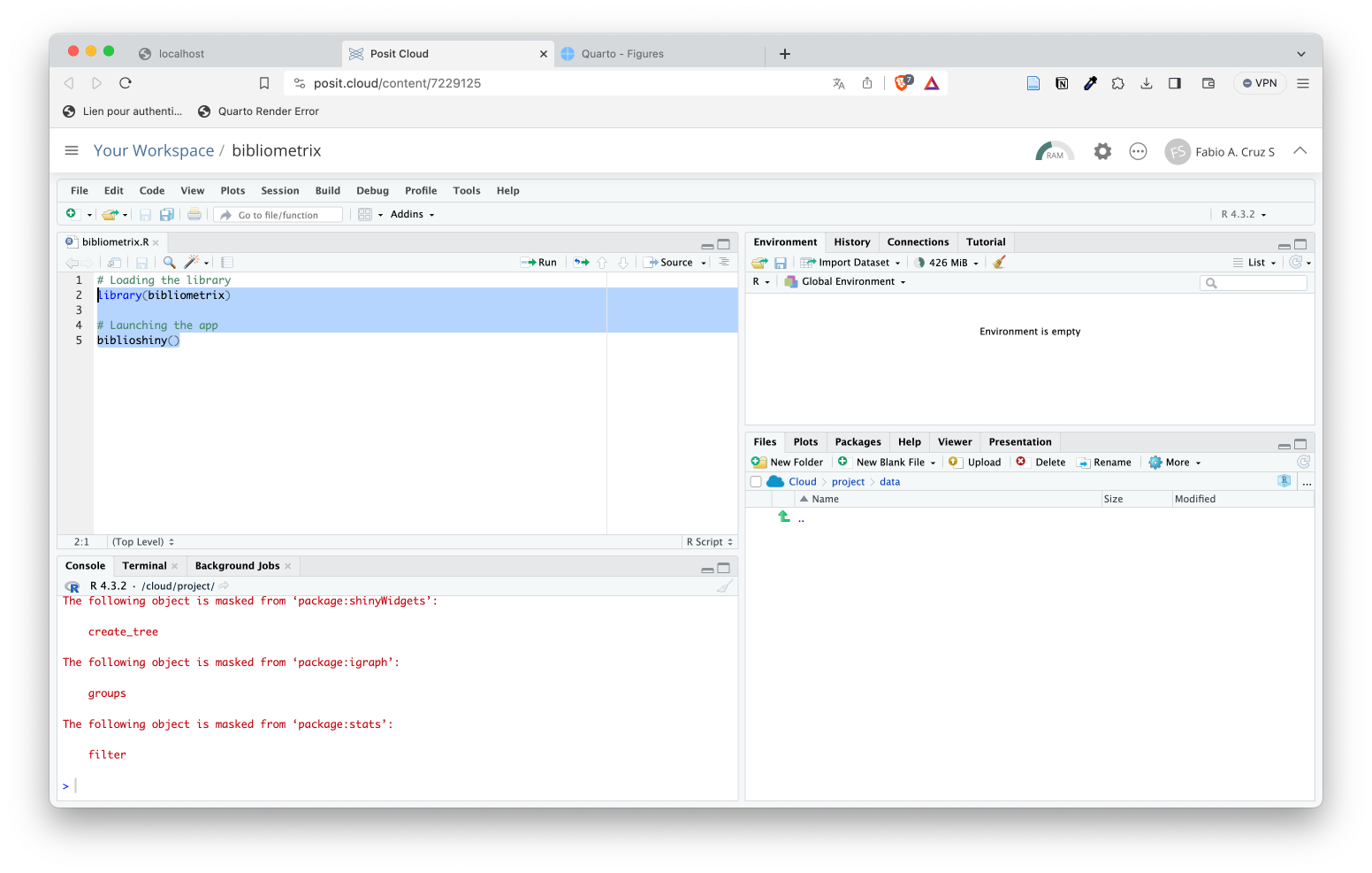Toggle the Brave VPN button

tap(1260, 83)
